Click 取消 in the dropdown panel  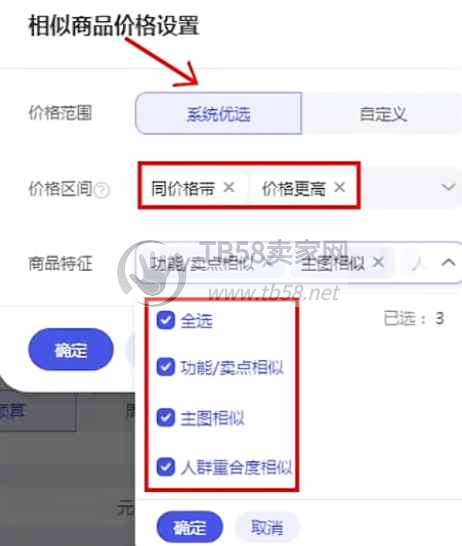[267, 527]
